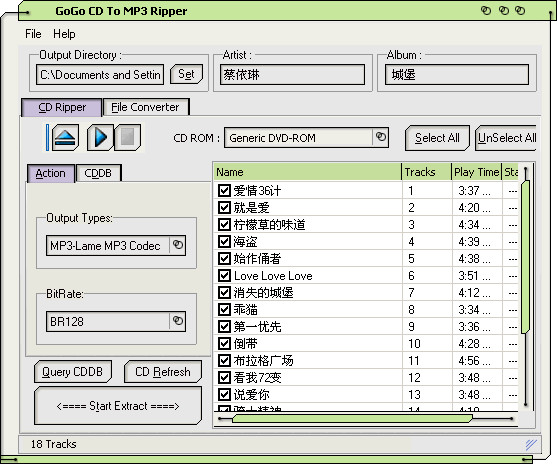Click the Tracks column header
Viewport: 557px width, 464px height.
point(427,172)
